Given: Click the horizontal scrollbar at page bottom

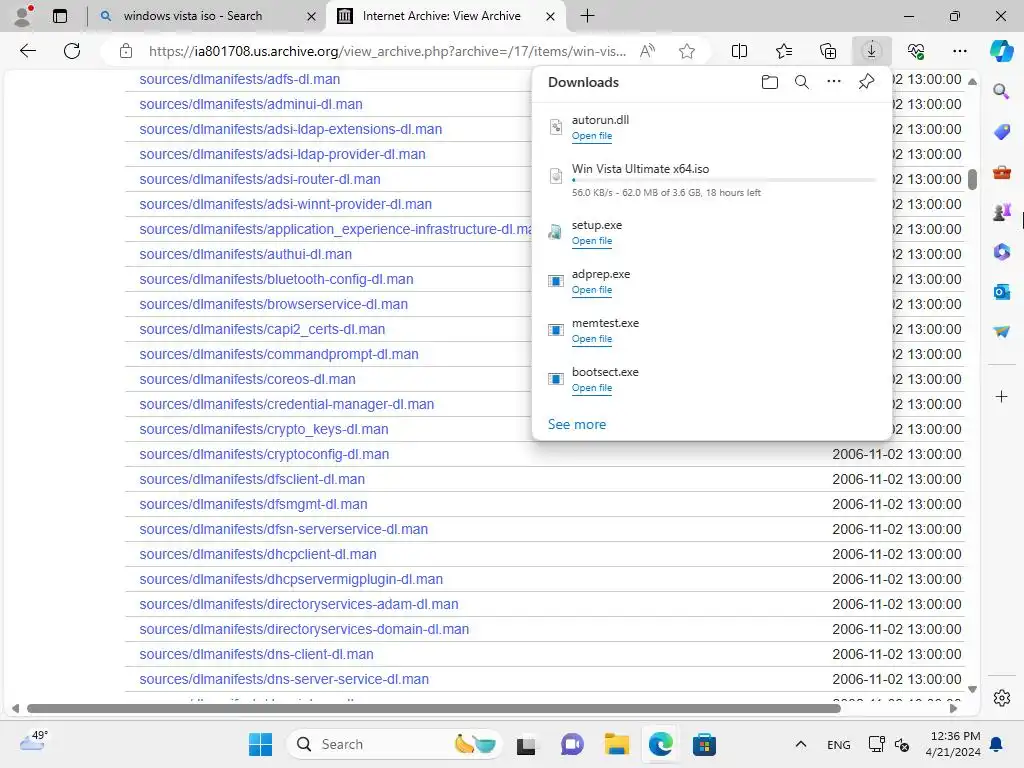Looking at the screenshot, I should pos(434,709).
